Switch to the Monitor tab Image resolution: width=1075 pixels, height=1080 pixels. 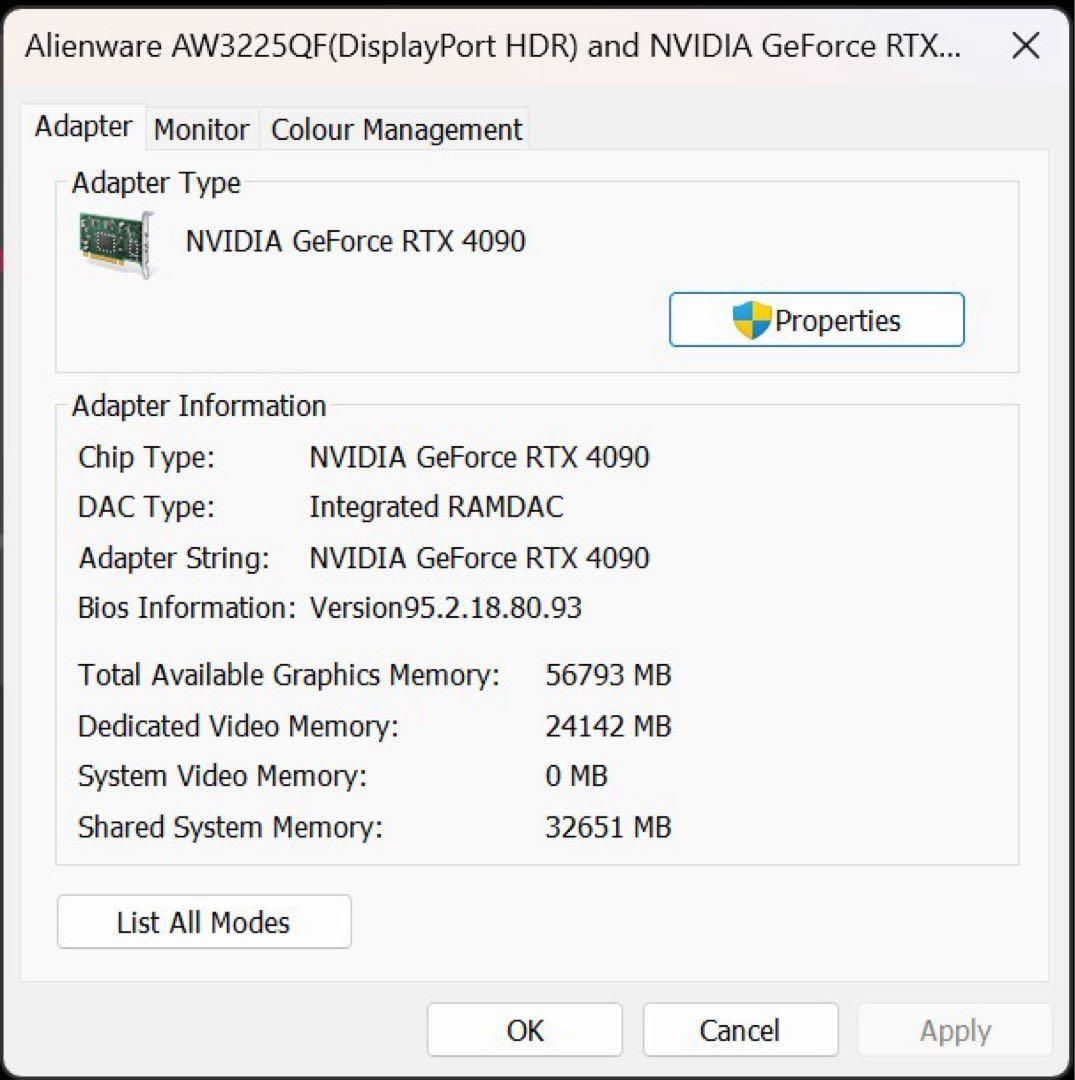[x=200, y=129]
